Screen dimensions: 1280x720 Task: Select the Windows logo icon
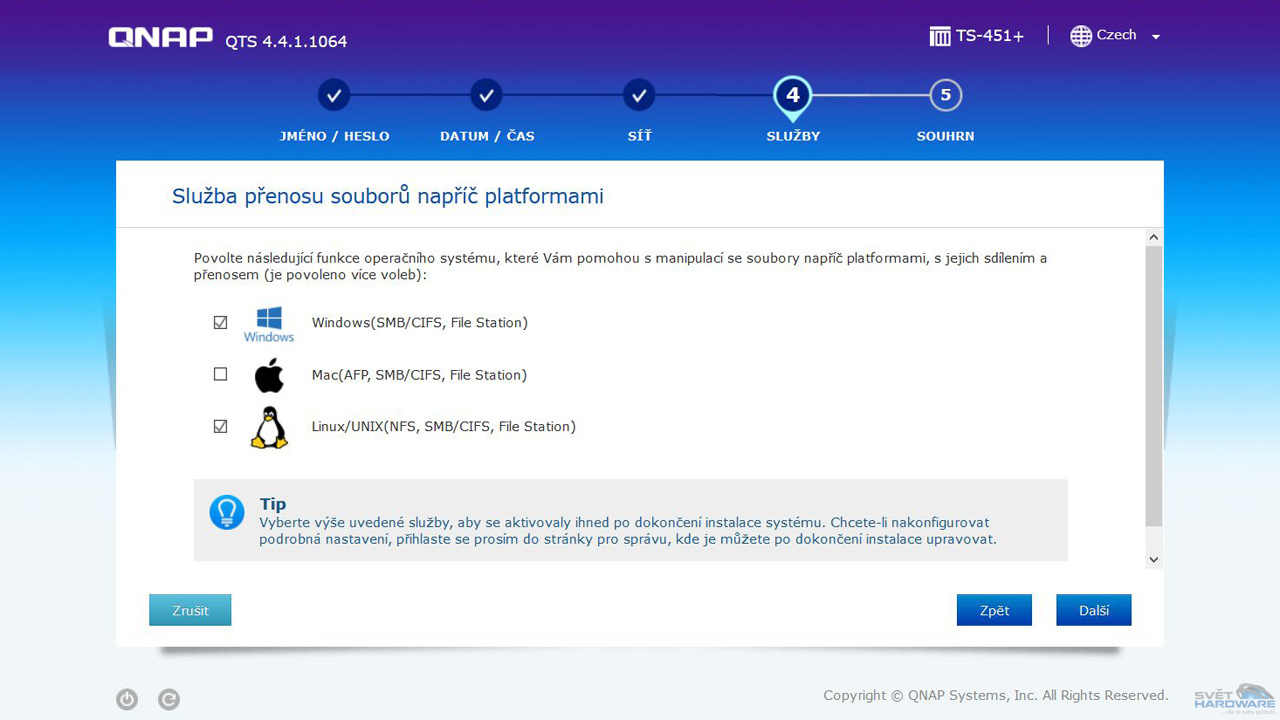(268, 319)
